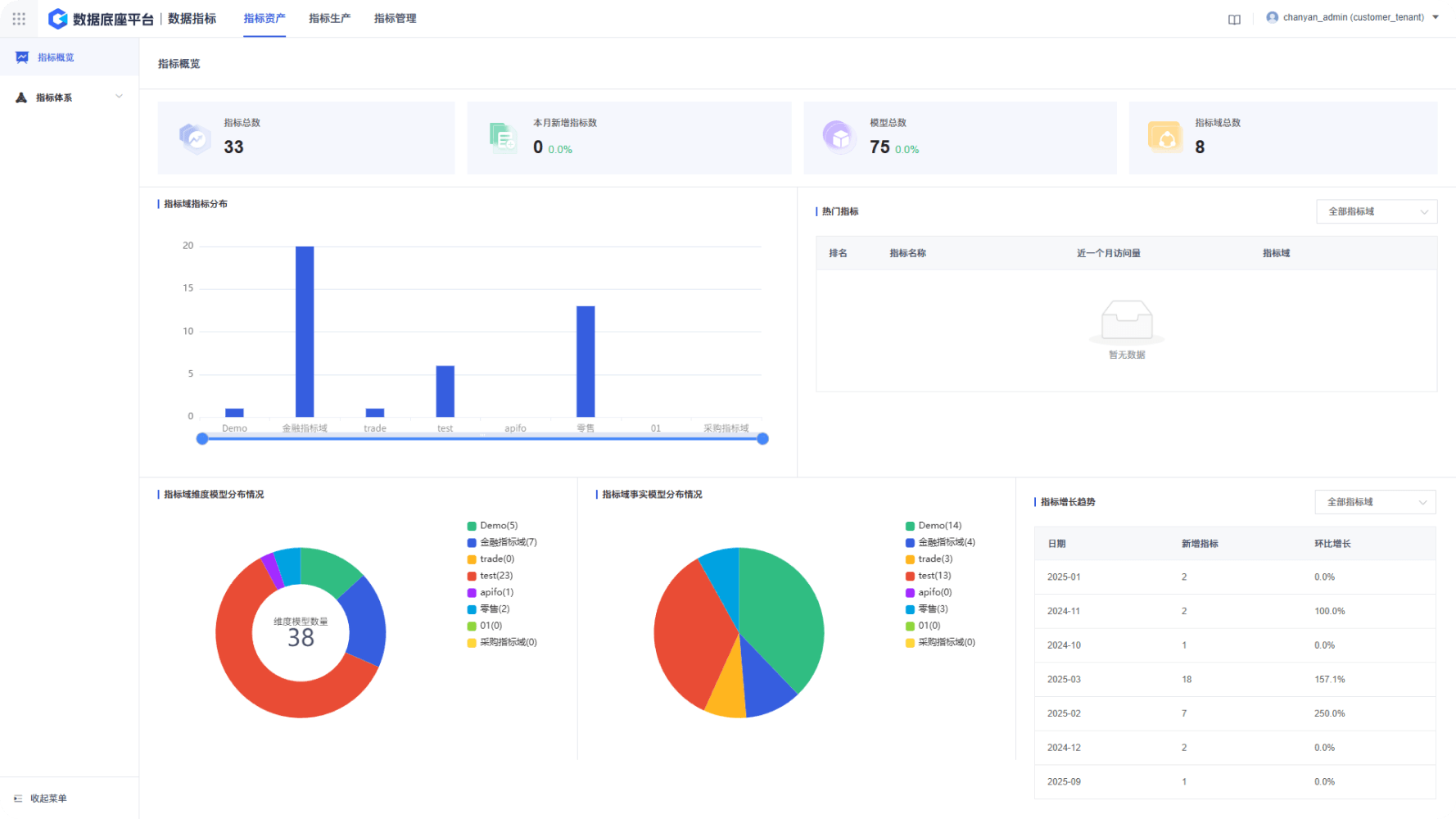Open 全部指标域 dropdown in 热门指标 panel
Viewport: 1456px width, 819px height.
tap(1376, 211)
